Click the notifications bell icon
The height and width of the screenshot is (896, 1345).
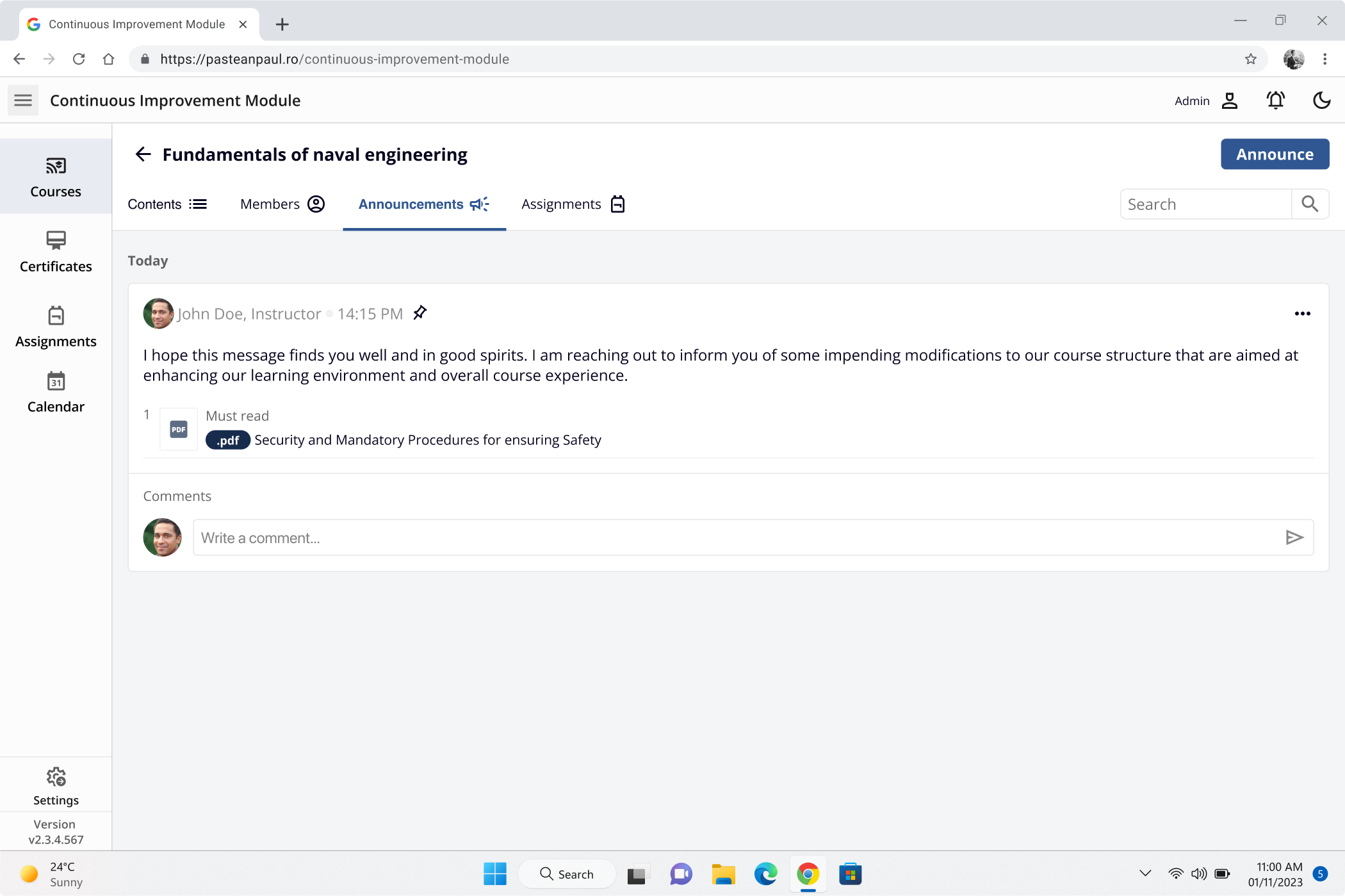1275,101
